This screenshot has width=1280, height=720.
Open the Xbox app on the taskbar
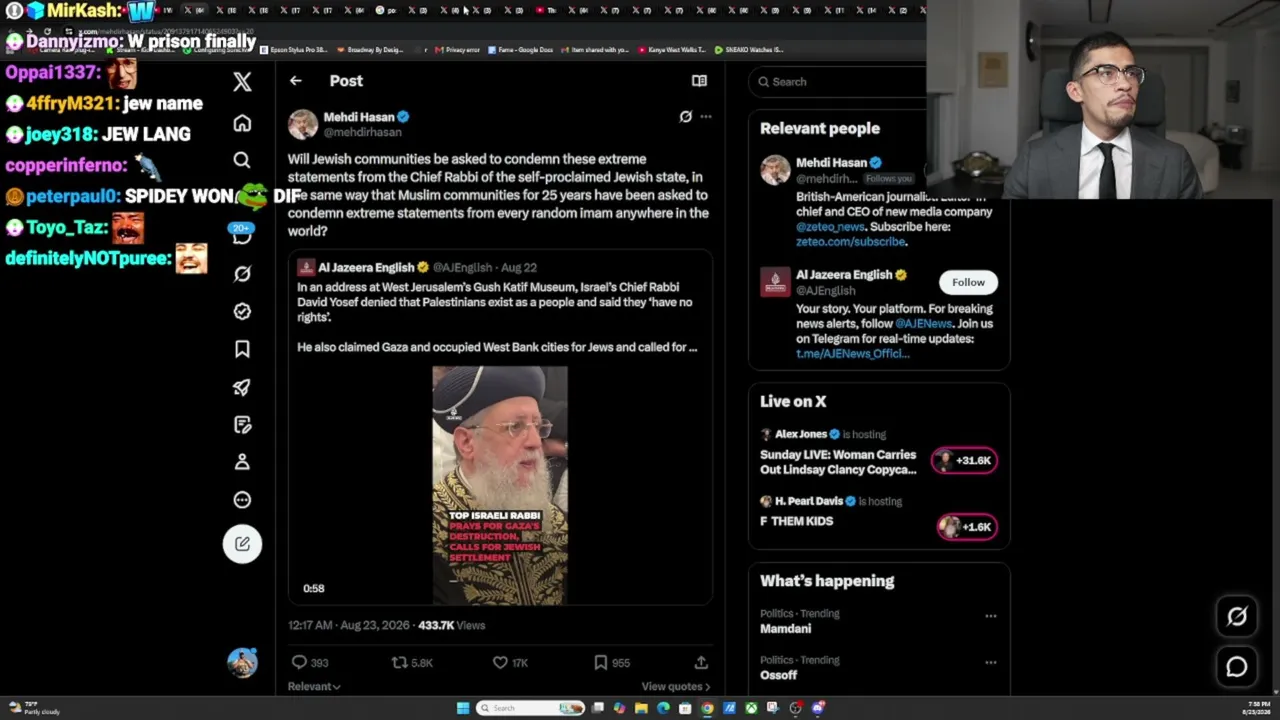pos(751,708)
